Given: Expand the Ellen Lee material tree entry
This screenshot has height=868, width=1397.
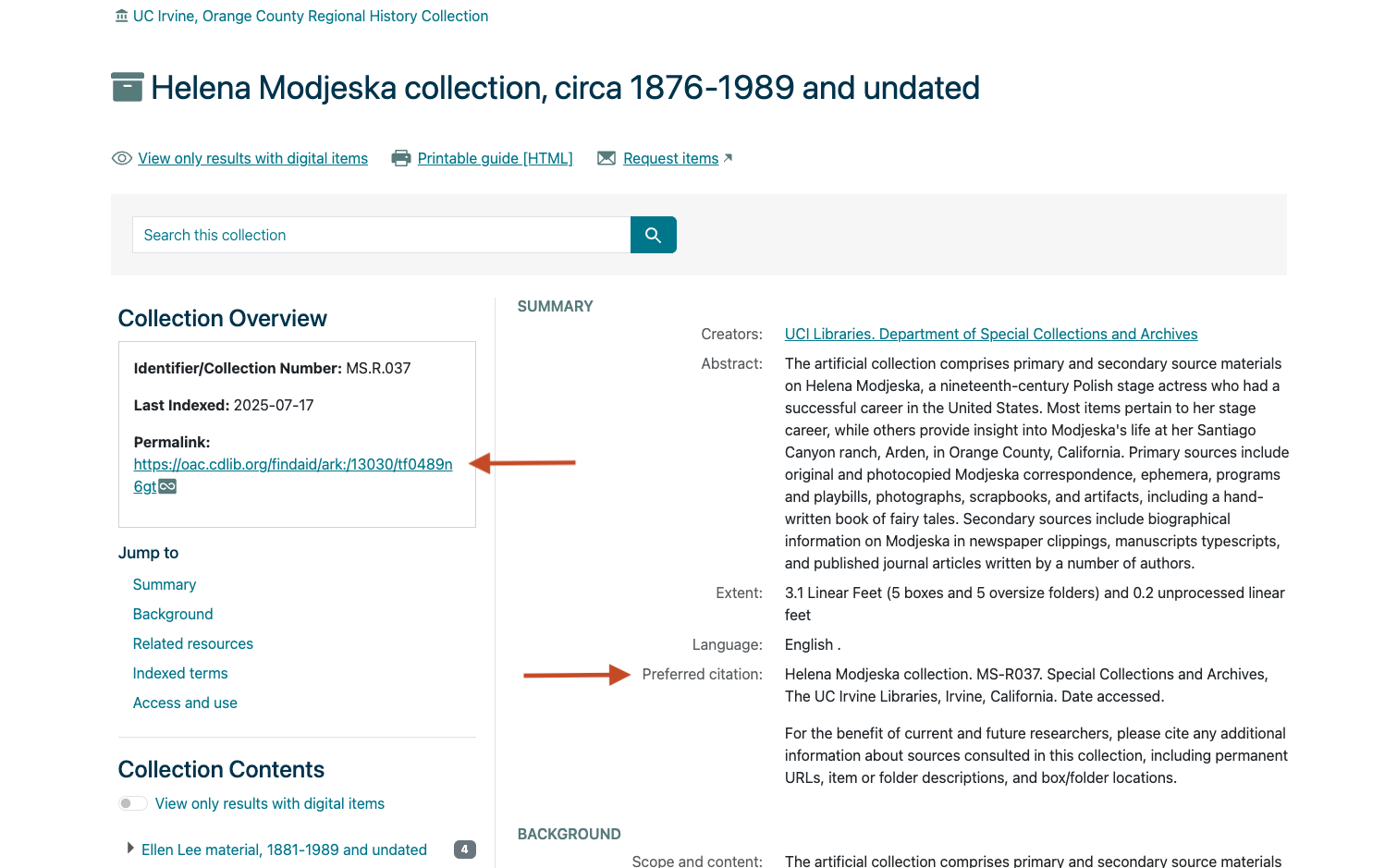Looking at the screenshot, I should [x=130, y=848].
